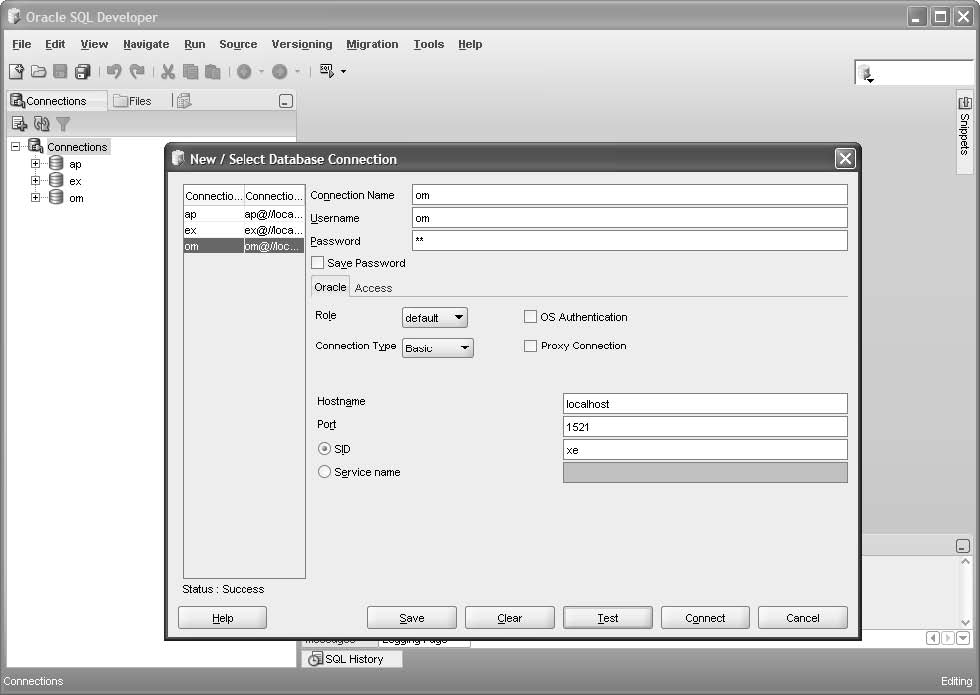Click the Open folder toolbar icon
This screenshot has height=695, width=980.
(39, 71)
